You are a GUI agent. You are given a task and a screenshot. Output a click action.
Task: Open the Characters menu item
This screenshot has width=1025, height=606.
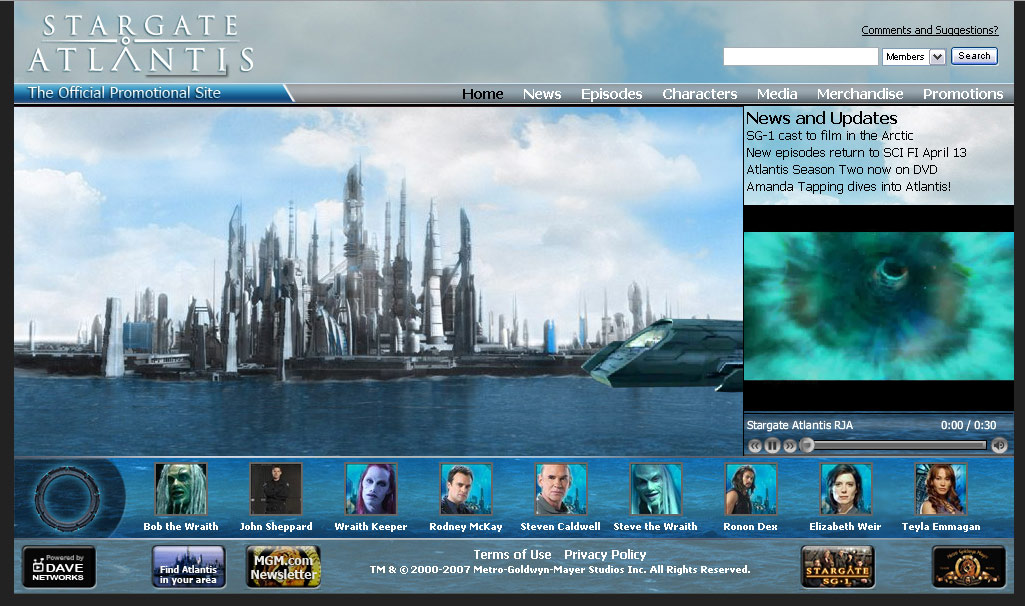tap(699, 94)
